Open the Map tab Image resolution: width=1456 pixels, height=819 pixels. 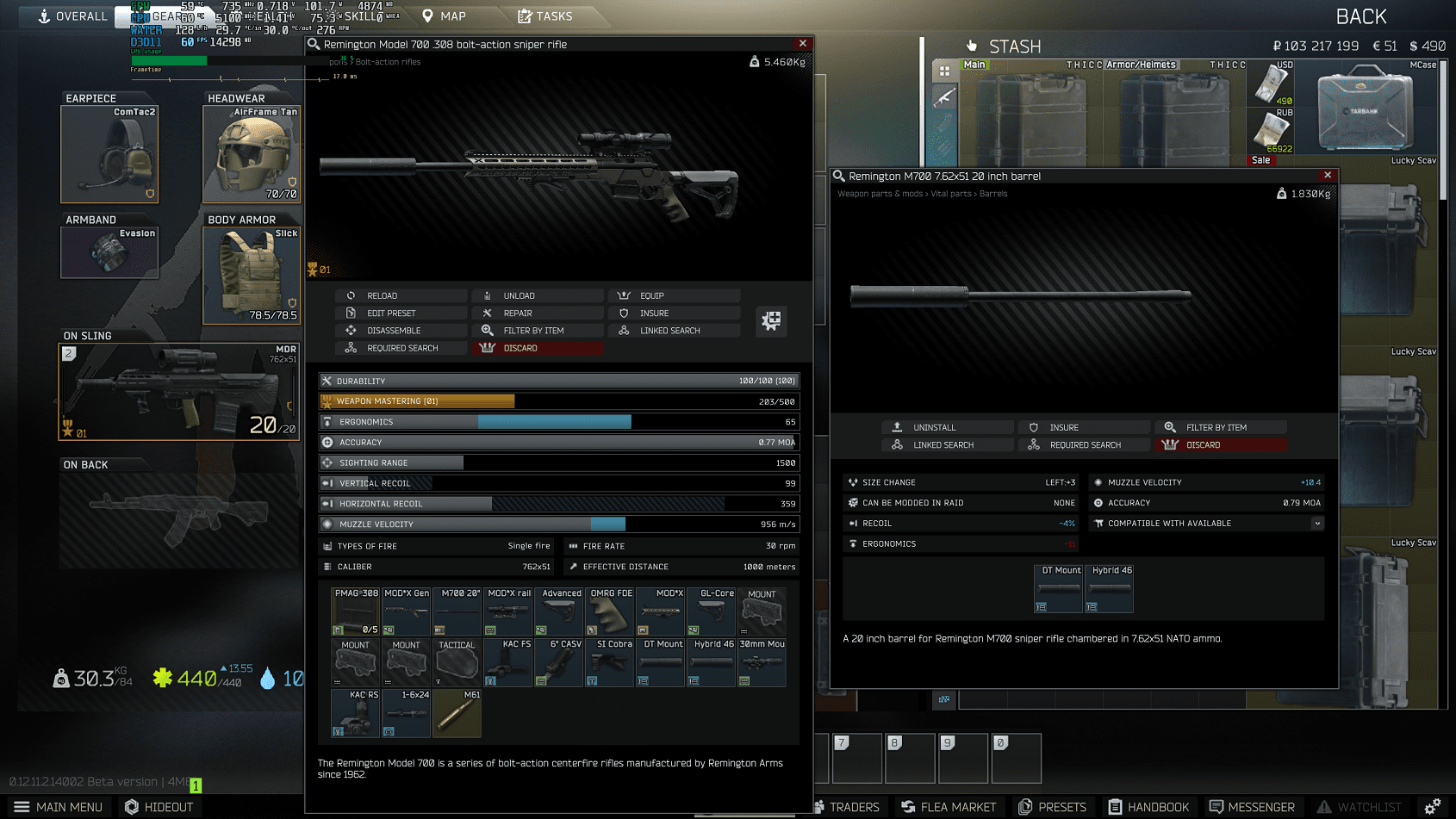point(444,16)
